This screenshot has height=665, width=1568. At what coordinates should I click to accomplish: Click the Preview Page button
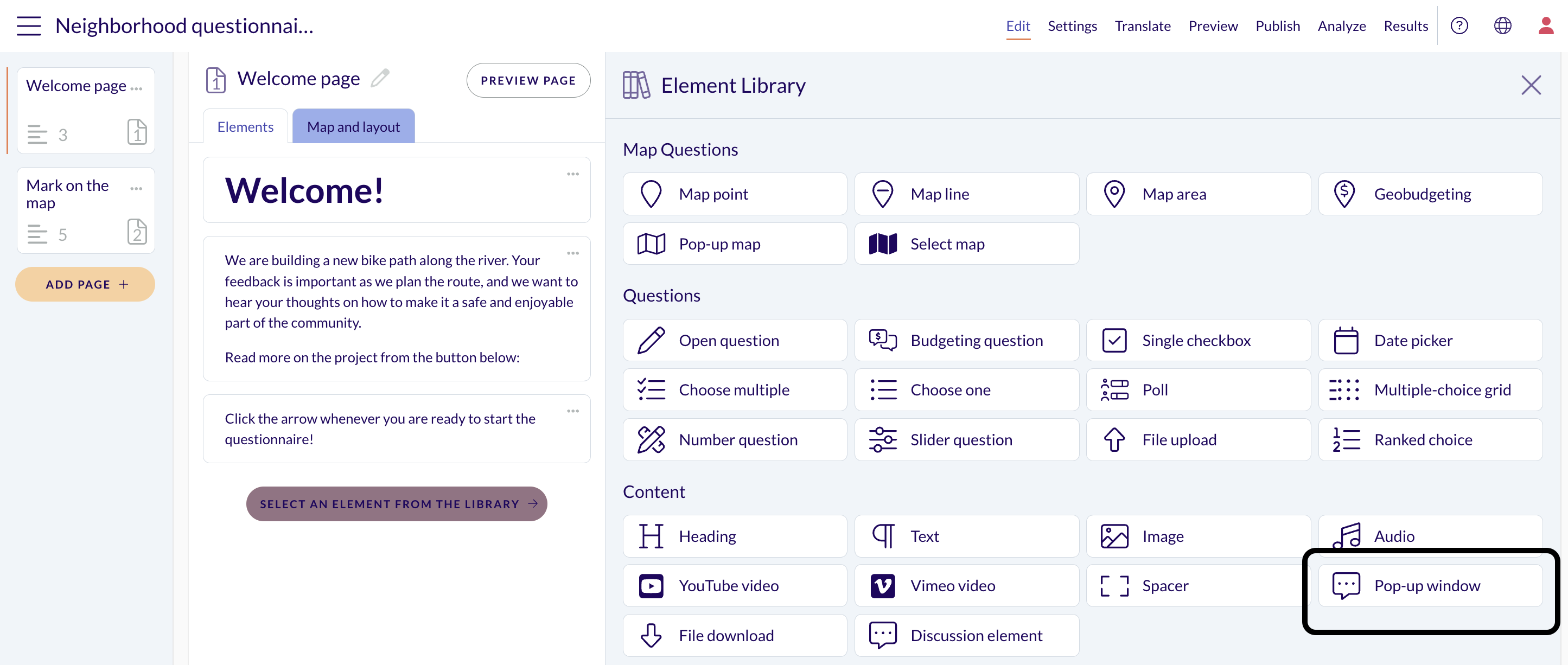click(x=528, y=80)
